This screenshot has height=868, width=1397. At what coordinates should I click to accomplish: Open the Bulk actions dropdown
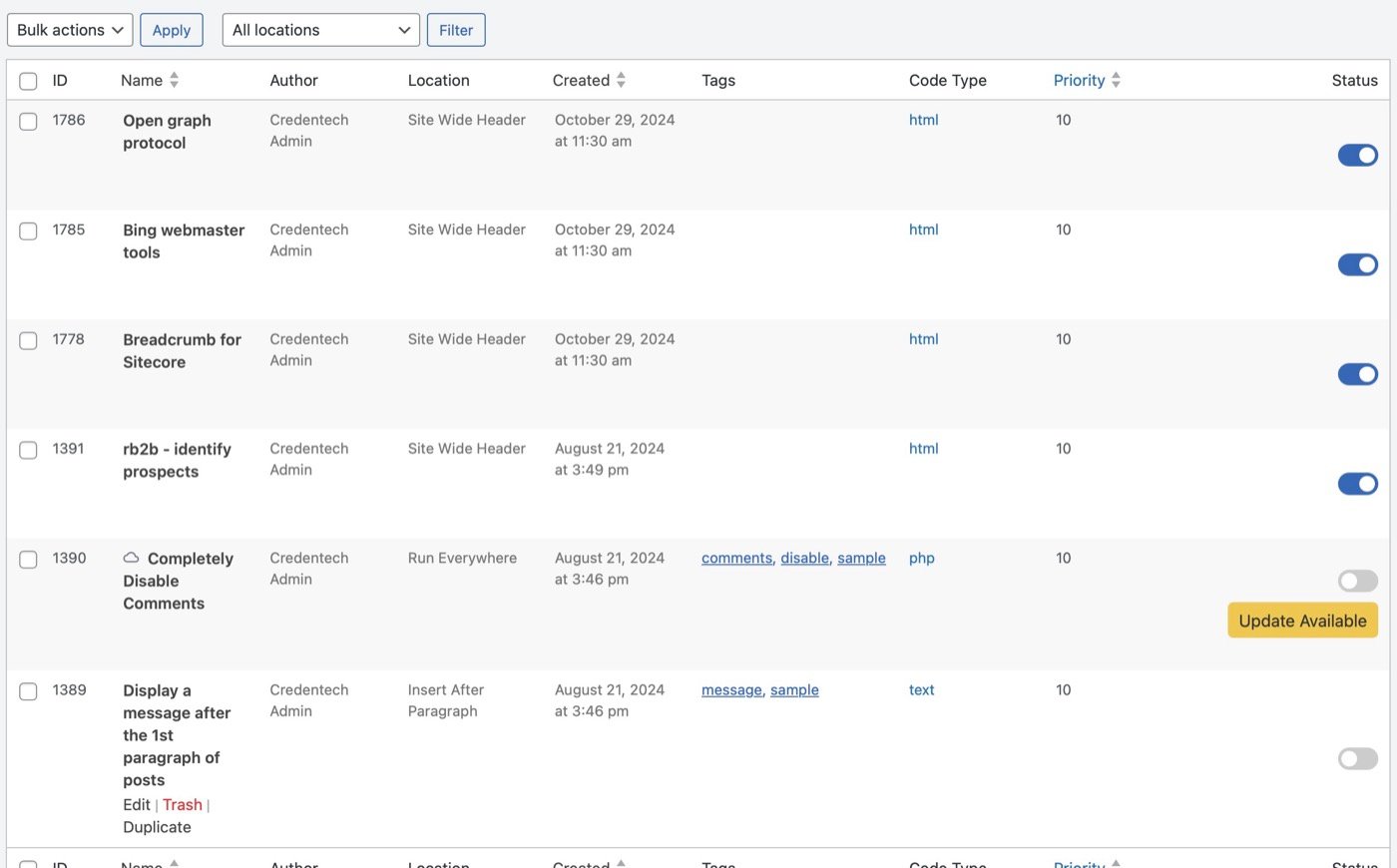click(70, 30)
